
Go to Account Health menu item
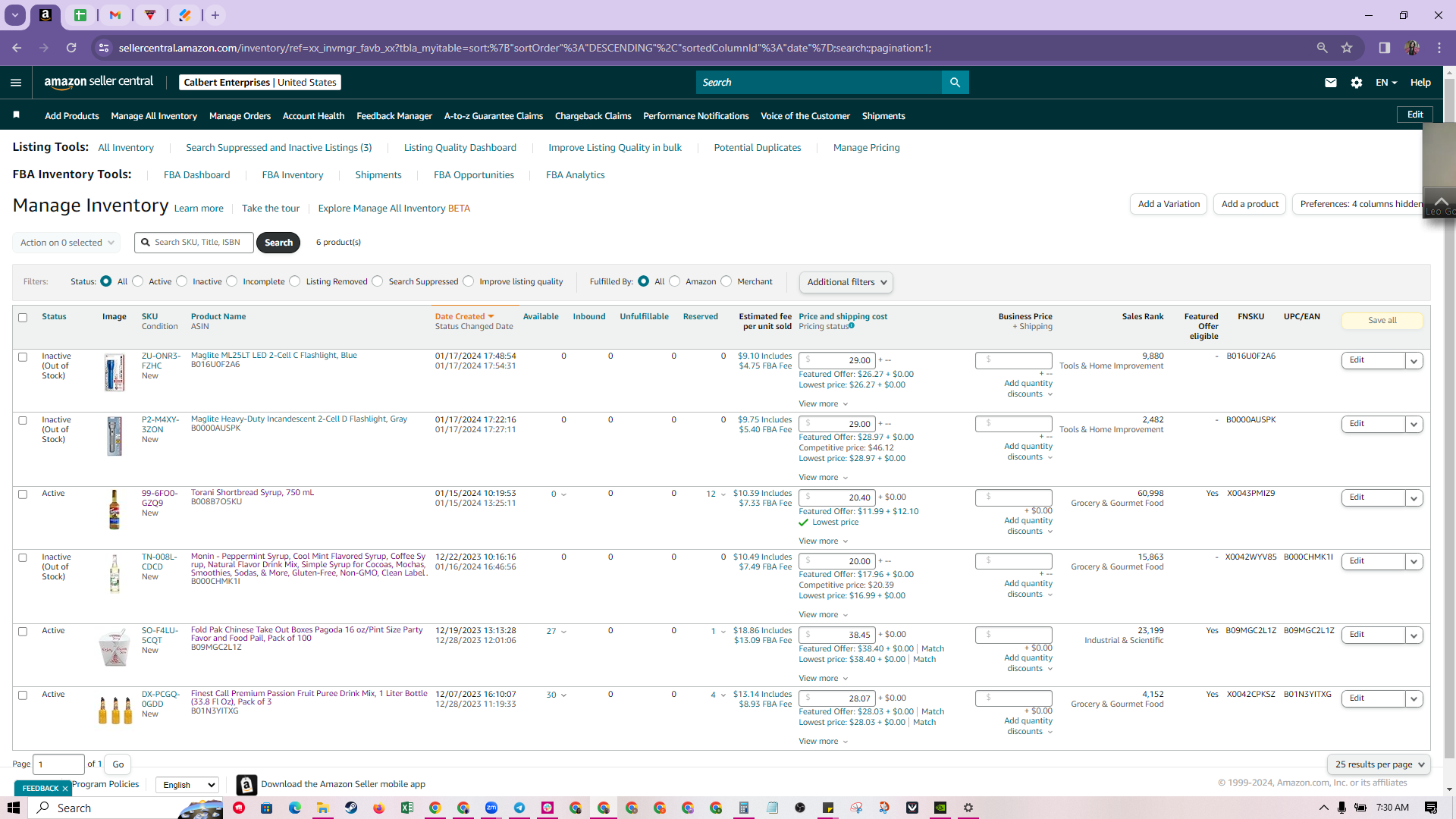click(313, 116)
